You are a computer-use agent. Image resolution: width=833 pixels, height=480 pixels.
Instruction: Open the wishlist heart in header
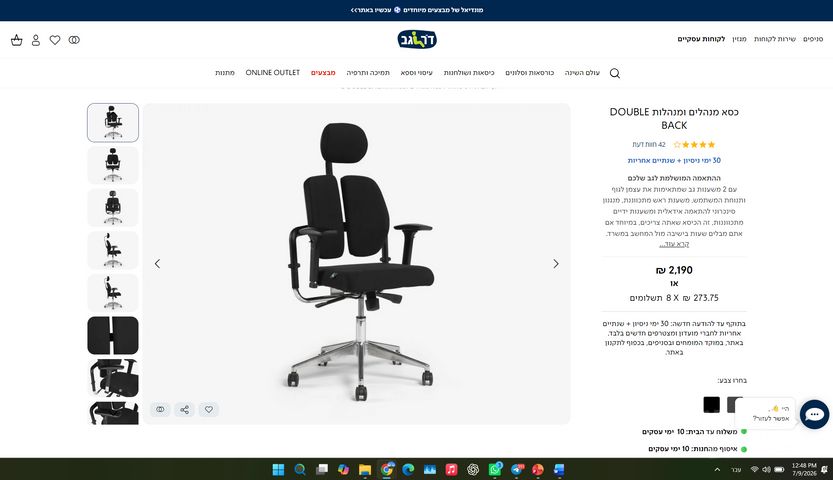[55, 40]
